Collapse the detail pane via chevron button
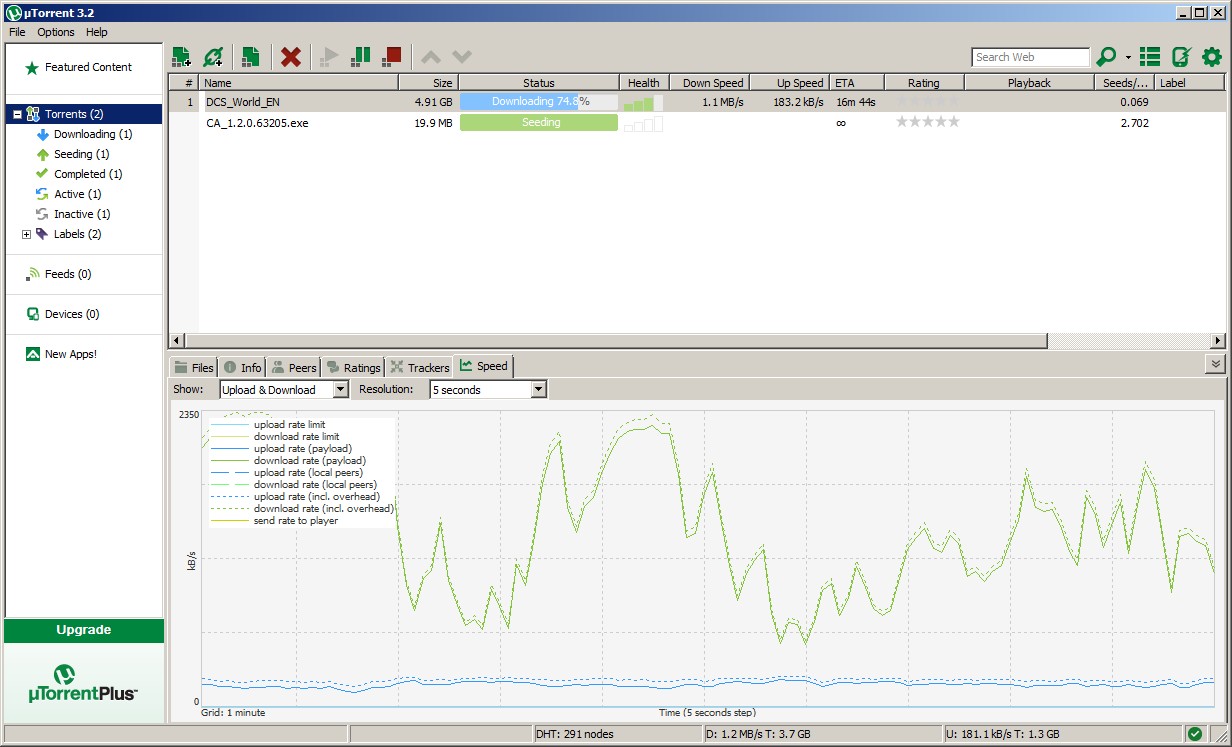The image size is (1232, 747). (1216, 365)
